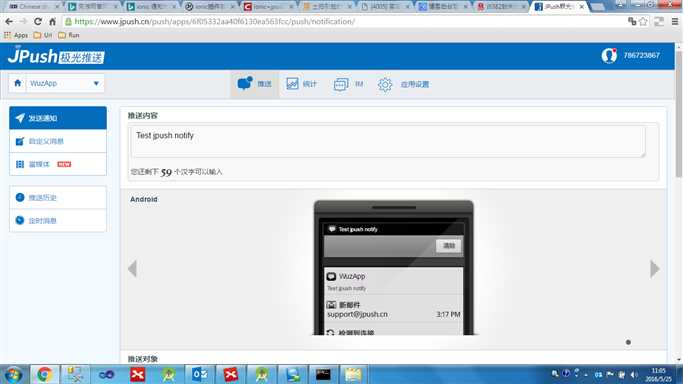The height and width of the screenshot is (384, 683).
Task: Open the Windows Start menu
Action: (x=13, y=374)
